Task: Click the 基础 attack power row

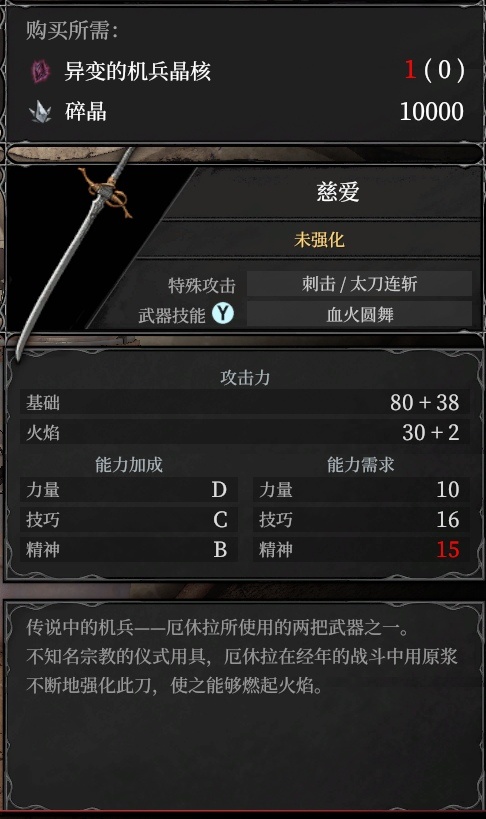Action: point(244,402)
